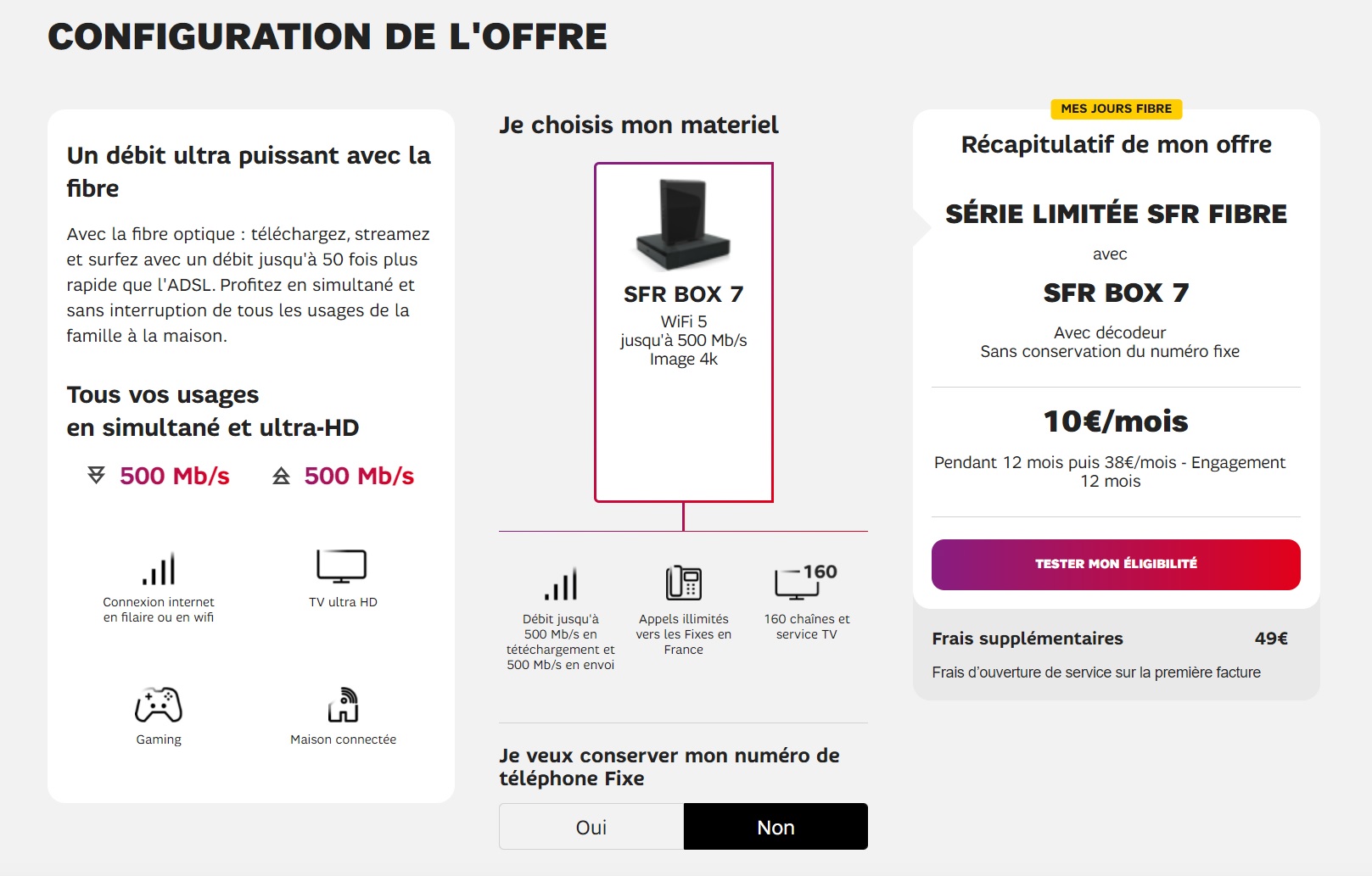The width and height of the screenshot is (1372, 876).
Task: Expand the SFR BOX 7 specifications area
Action: point(684,339)
